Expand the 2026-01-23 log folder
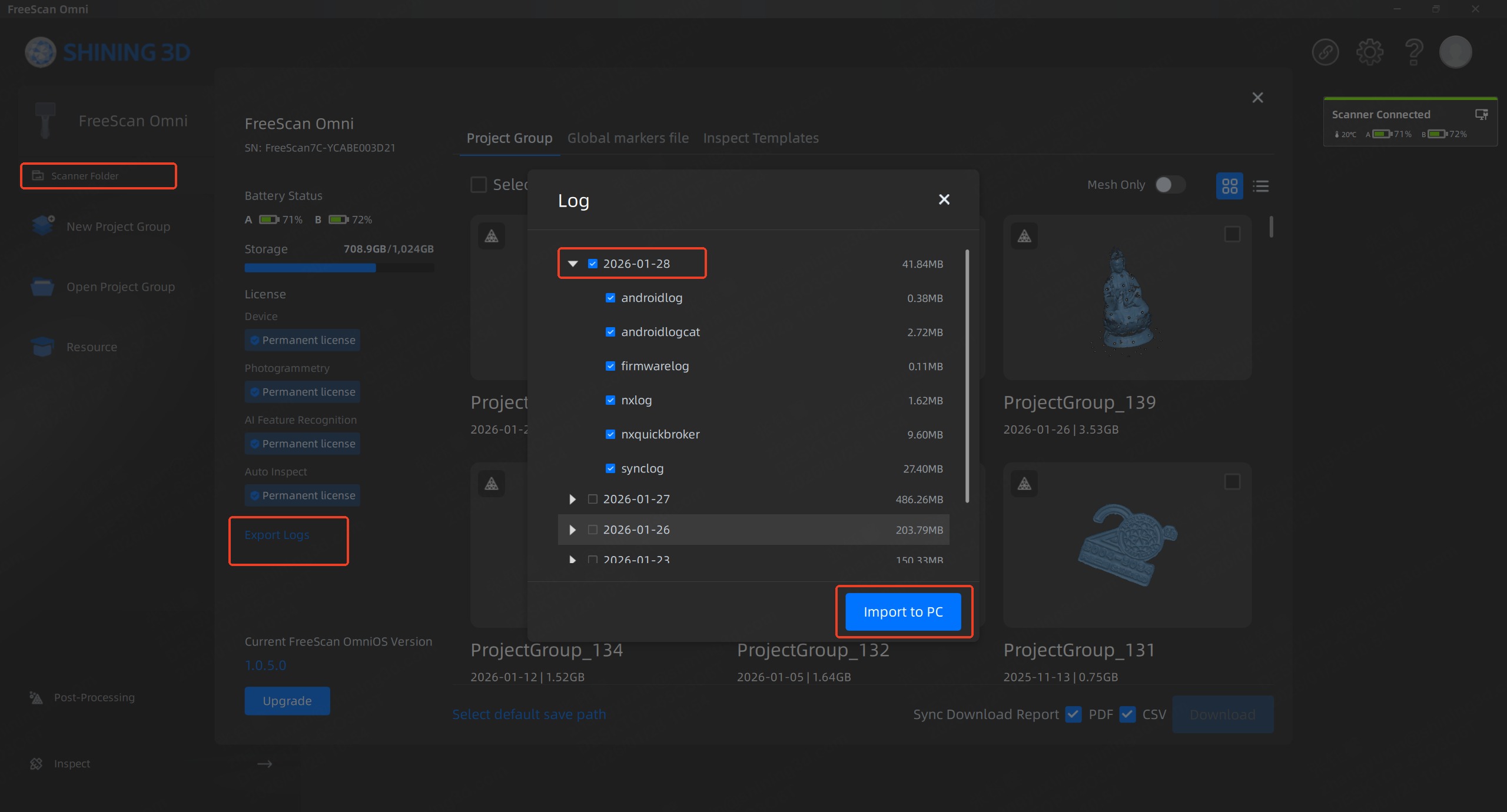The width and height of the screenshot is (1507, 812). [x=573, y=559]
